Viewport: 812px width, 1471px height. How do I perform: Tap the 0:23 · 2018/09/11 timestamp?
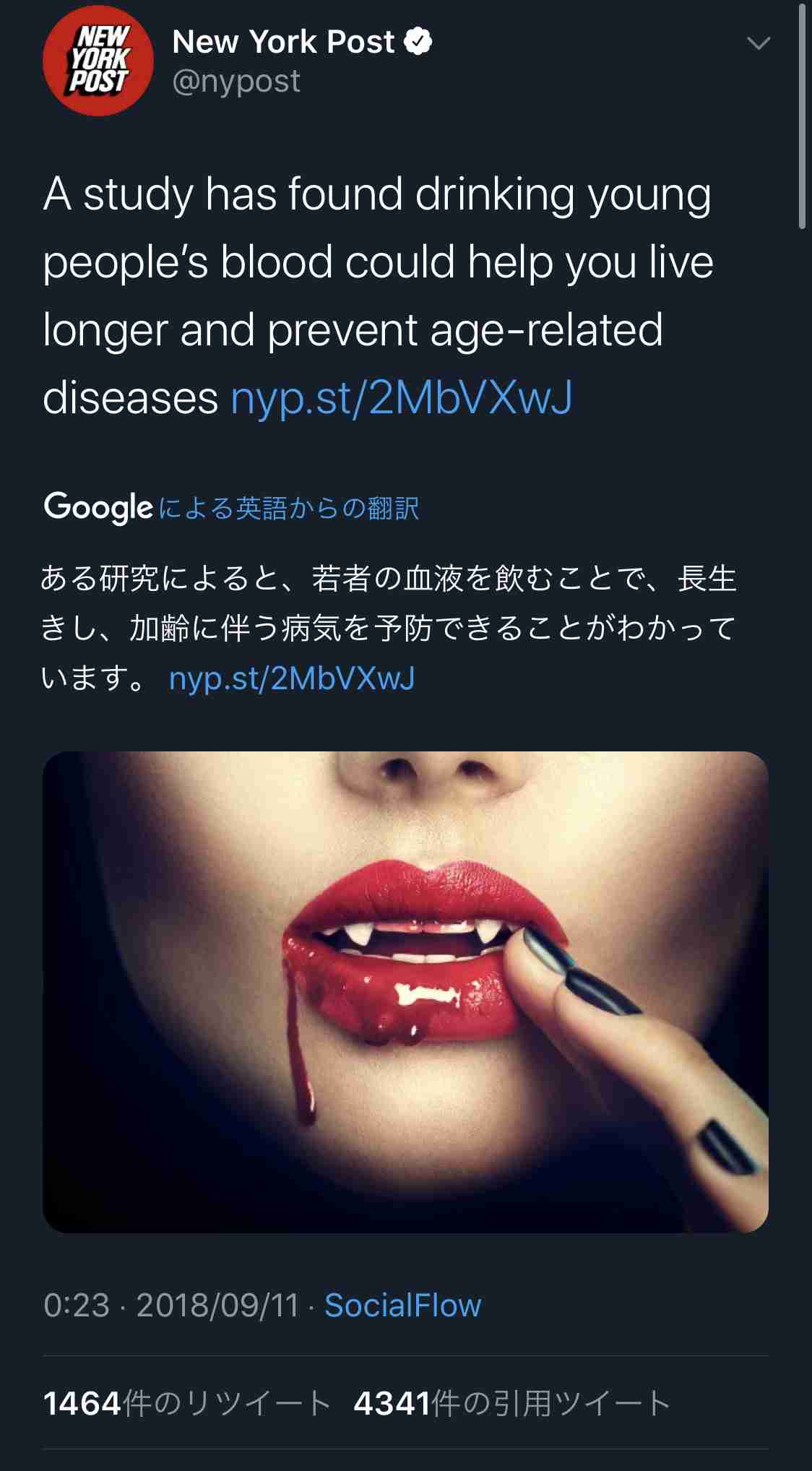[171, 1306]
